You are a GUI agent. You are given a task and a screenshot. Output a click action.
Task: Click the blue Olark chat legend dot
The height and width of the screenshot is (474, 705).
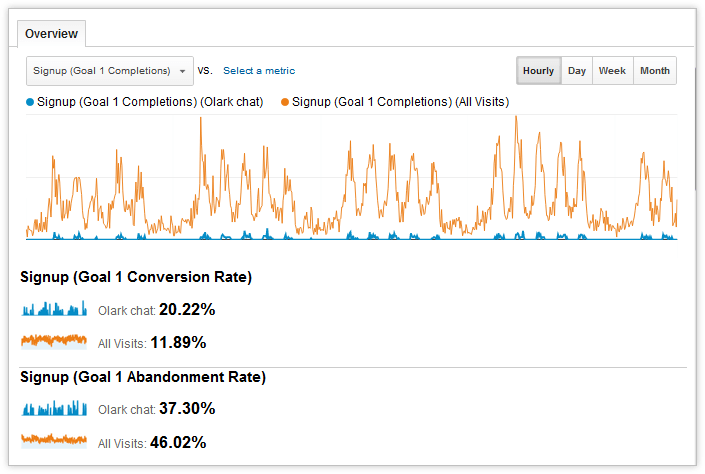tap(30, 102)
